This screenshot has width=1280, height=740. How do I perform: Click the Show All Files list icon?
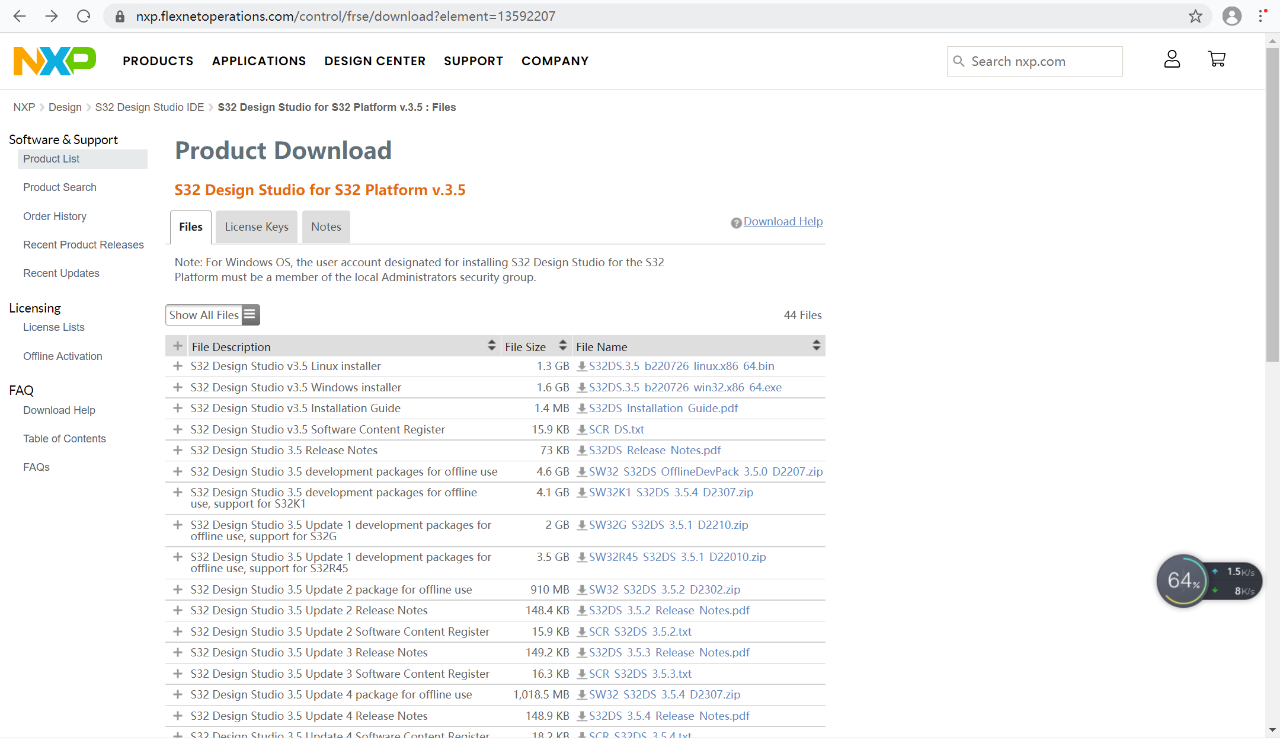coord(250,315)
